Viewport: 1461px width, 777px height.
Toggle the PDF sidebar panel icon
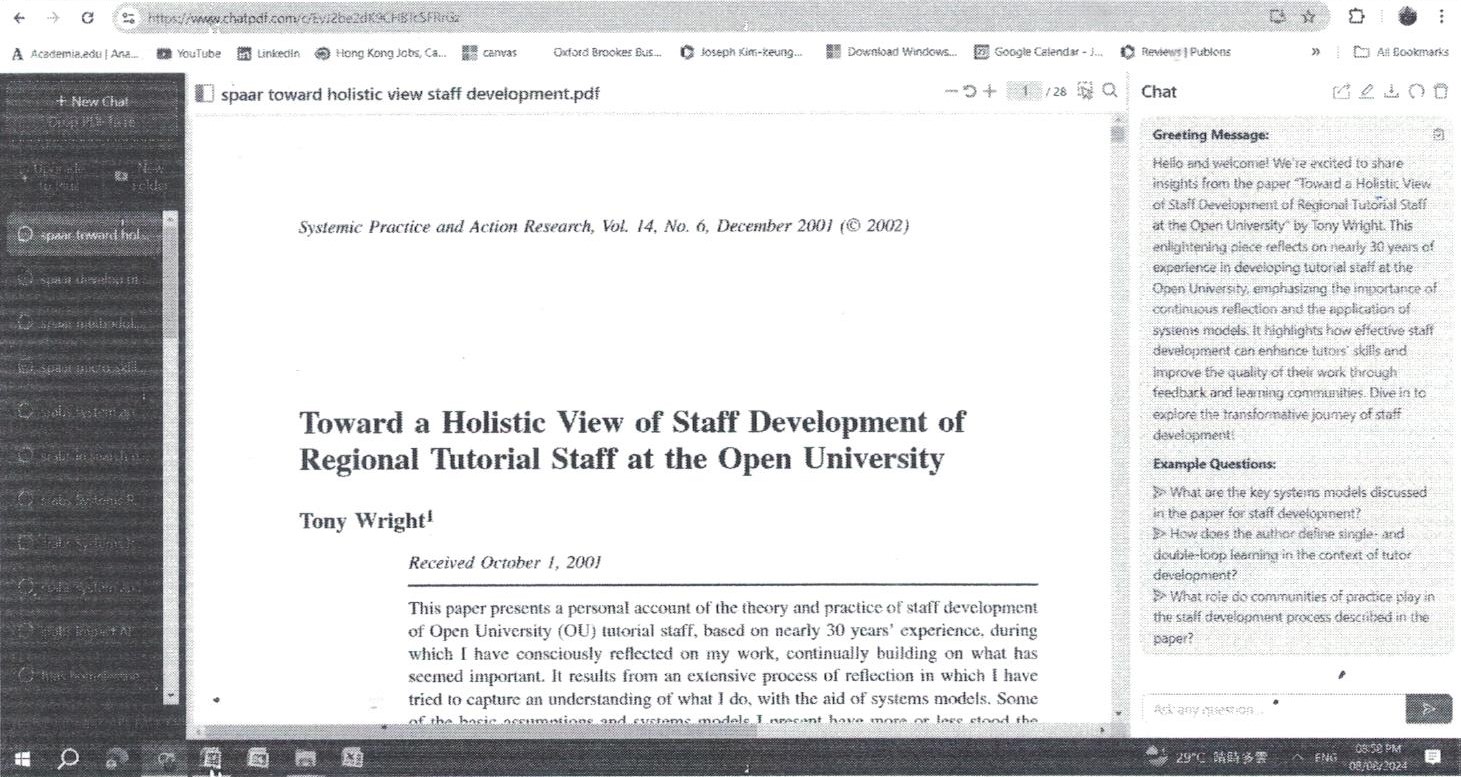click(204, 93)
